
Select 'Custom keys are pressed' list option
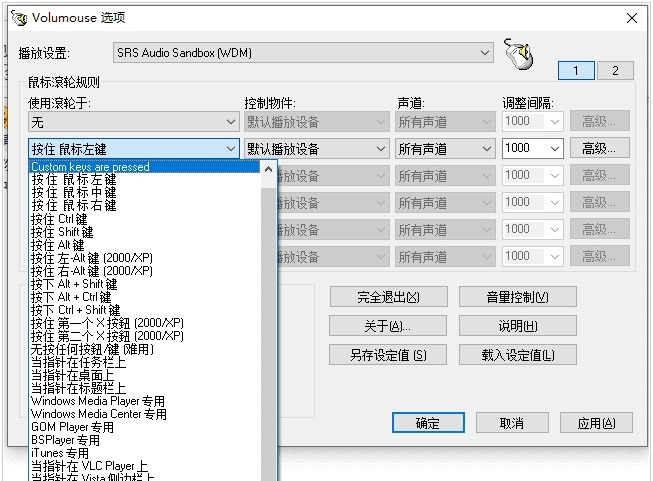pos(145,167)
